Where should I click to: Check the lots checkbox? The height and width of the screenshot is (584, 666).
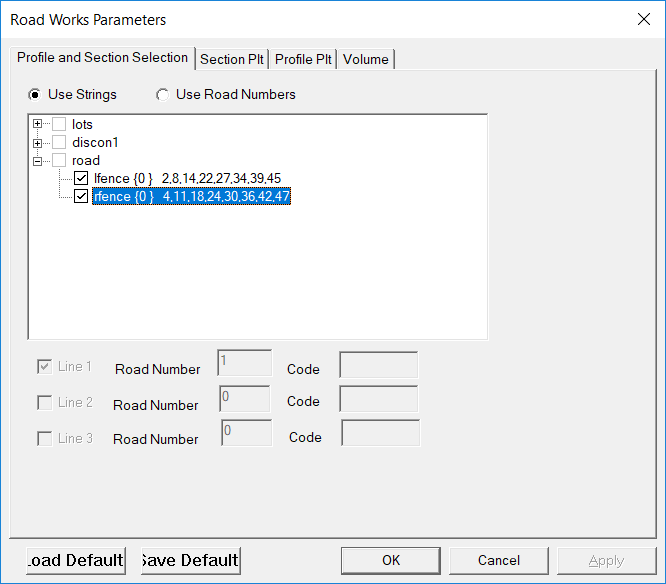click(59, 125)
